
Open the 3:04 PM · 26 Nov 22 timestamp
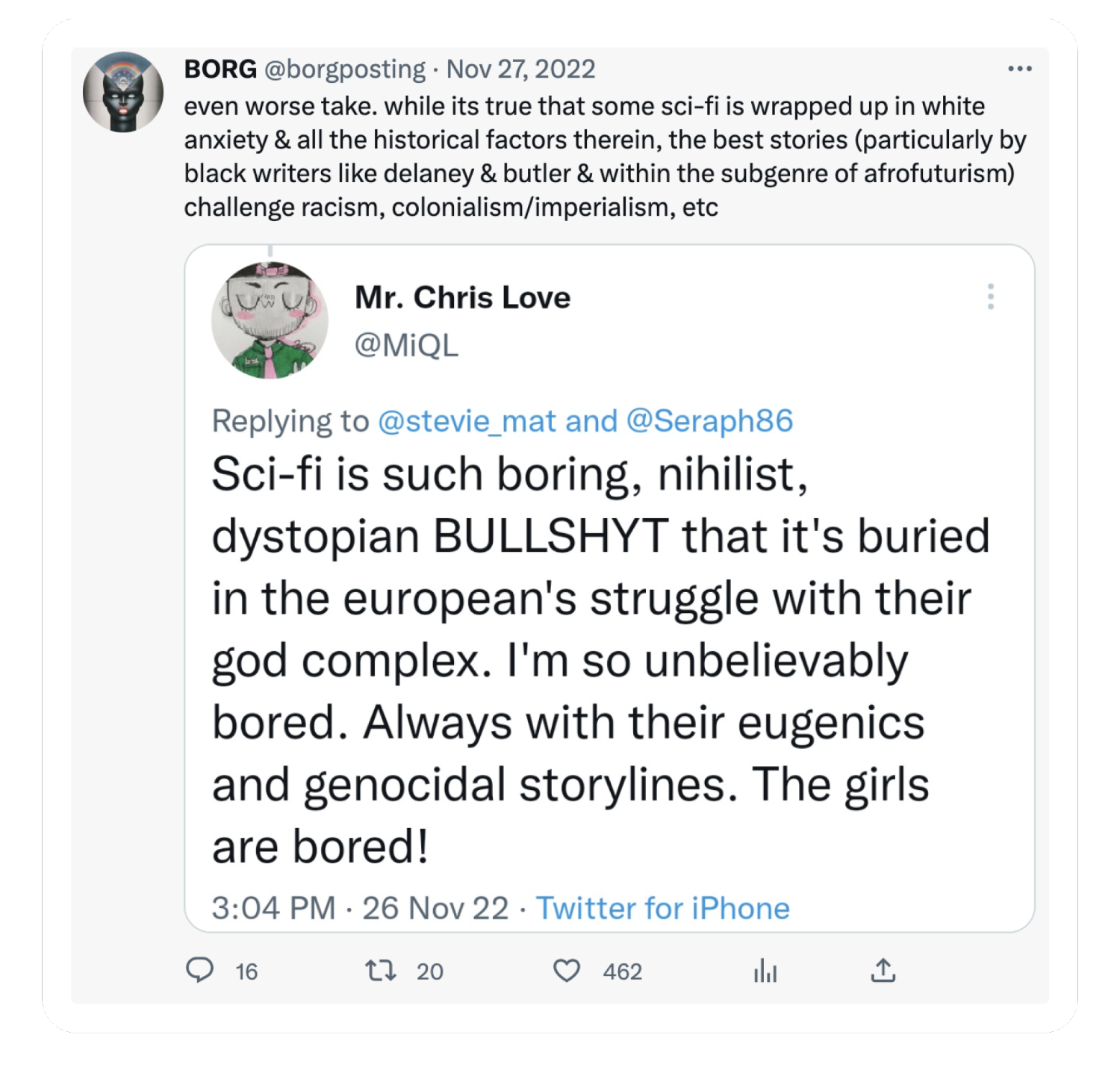coord(360,908)
